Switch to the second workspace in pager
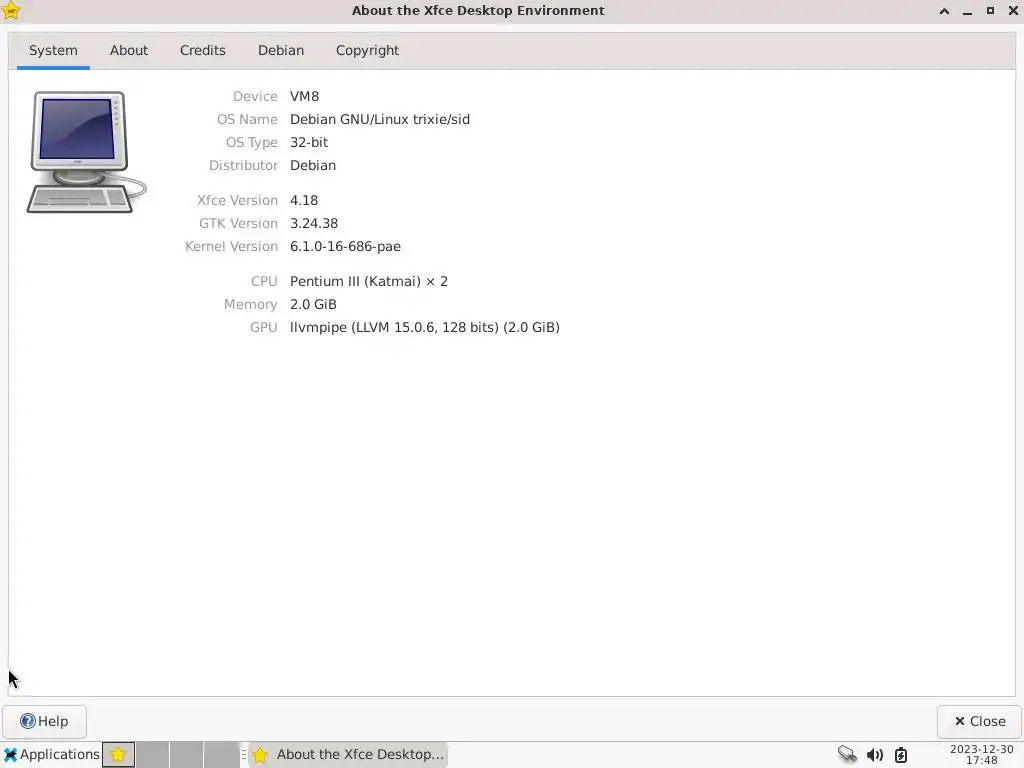Viewport: 1024px width, 768px height. [152, 754]
